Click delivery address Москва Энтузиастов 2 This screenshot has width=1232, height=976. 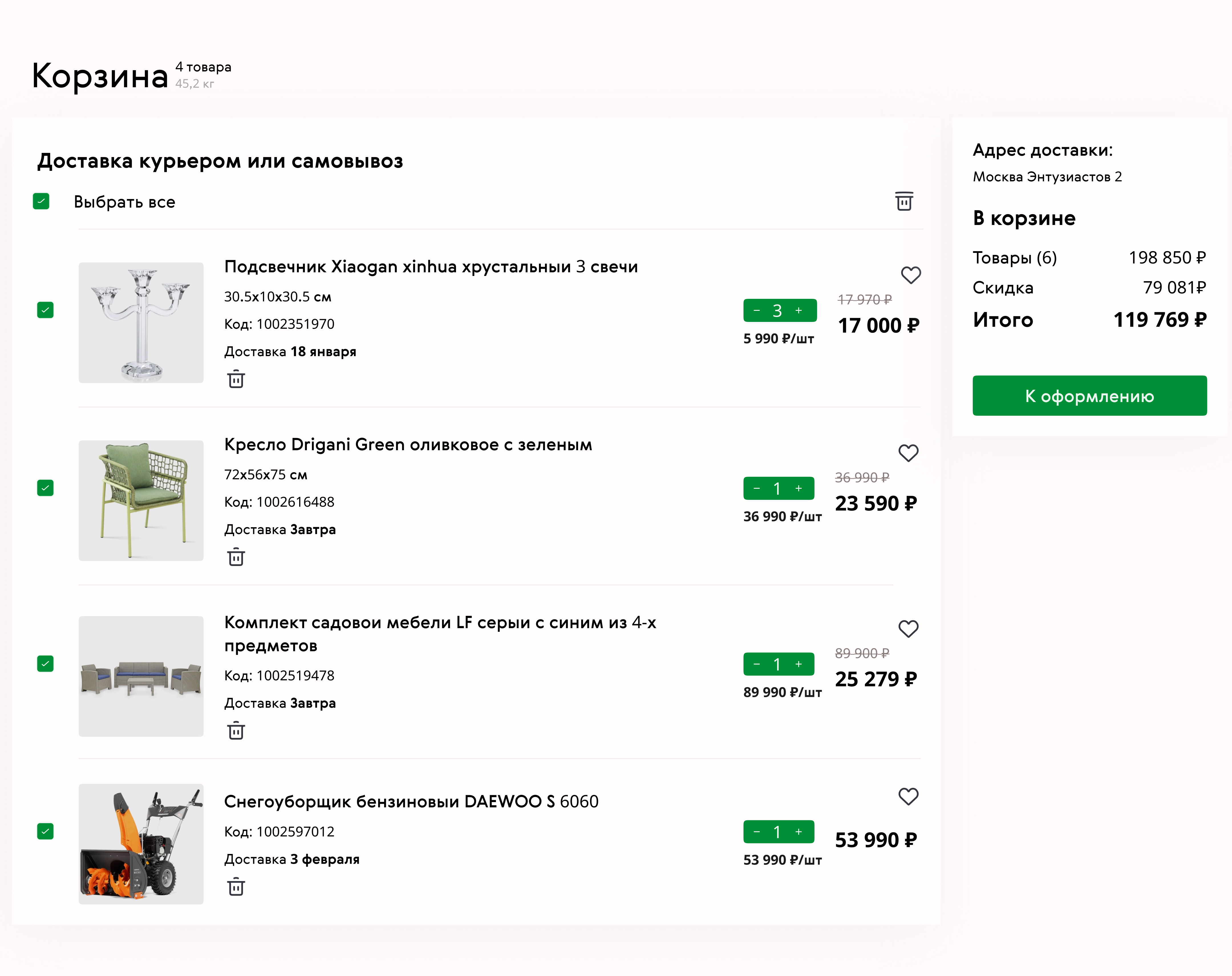pos(1047,176)
